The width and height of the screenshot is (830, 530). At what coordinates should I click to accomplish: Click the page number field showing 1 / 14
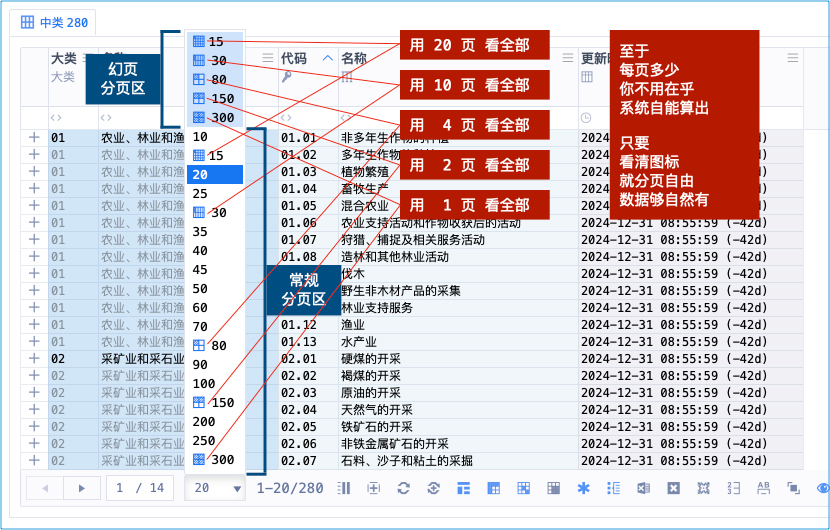pyautogui.click(x=140, y=488)
